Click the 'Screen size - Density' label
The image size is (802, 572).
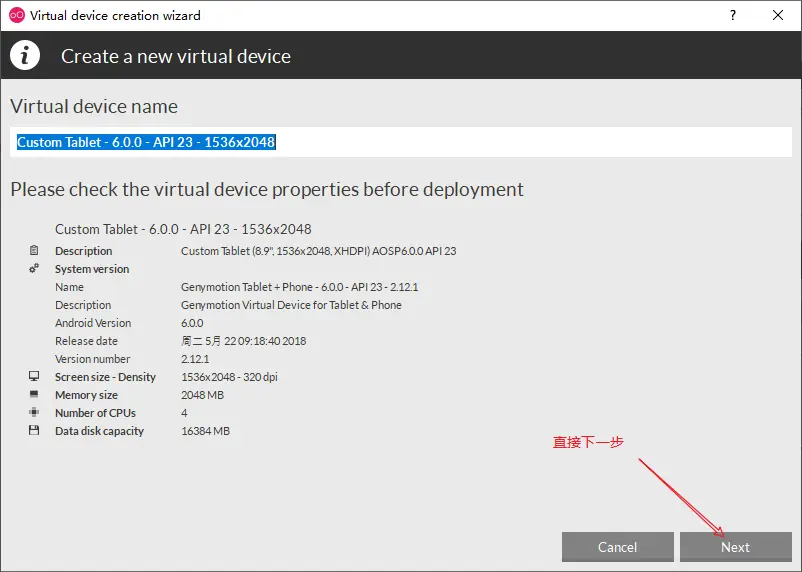[x=105, y=377]
